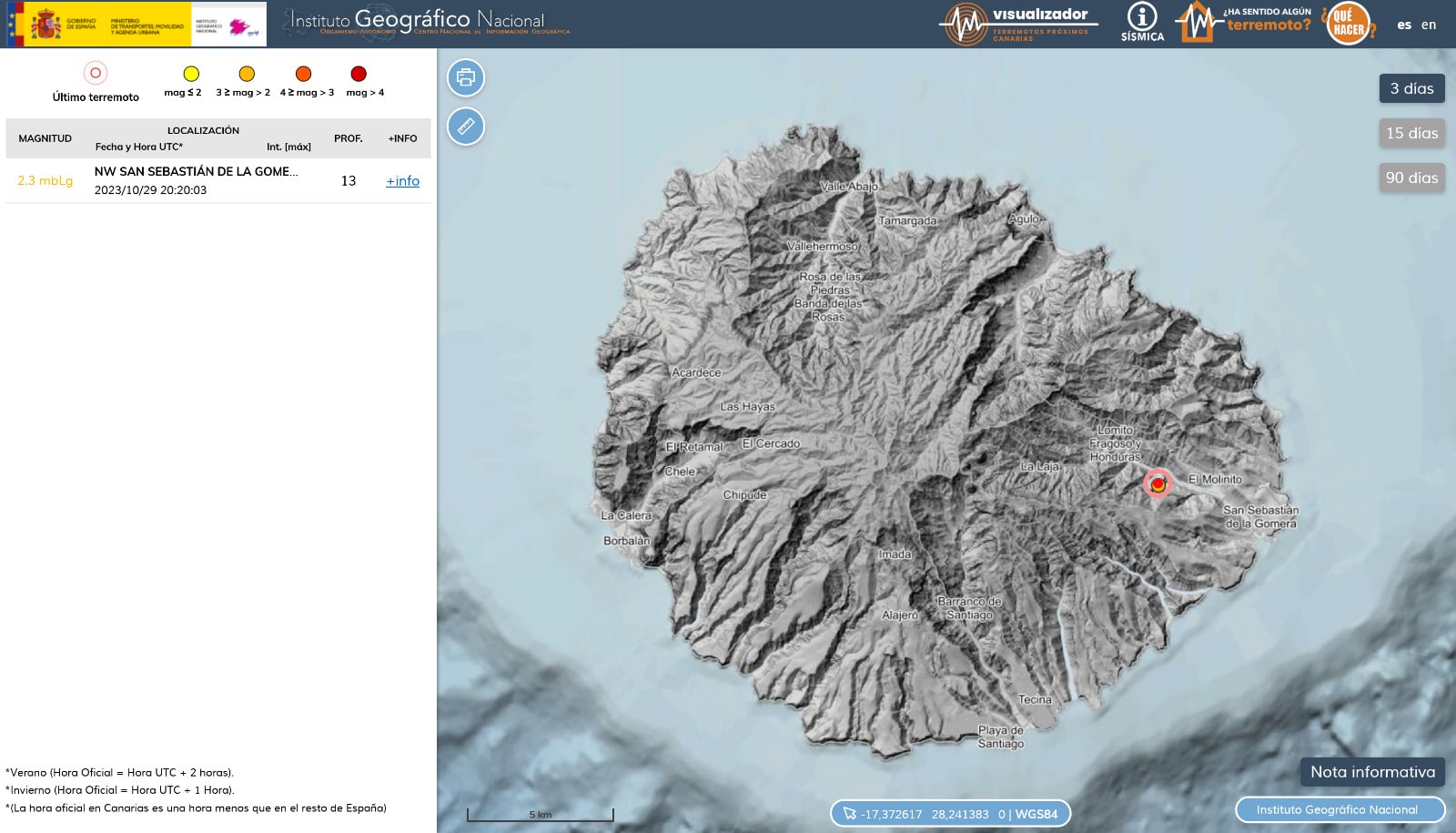Click the PROF. column header
Viewport: 1456px width, 833px height.
click(x=349, y=138)
